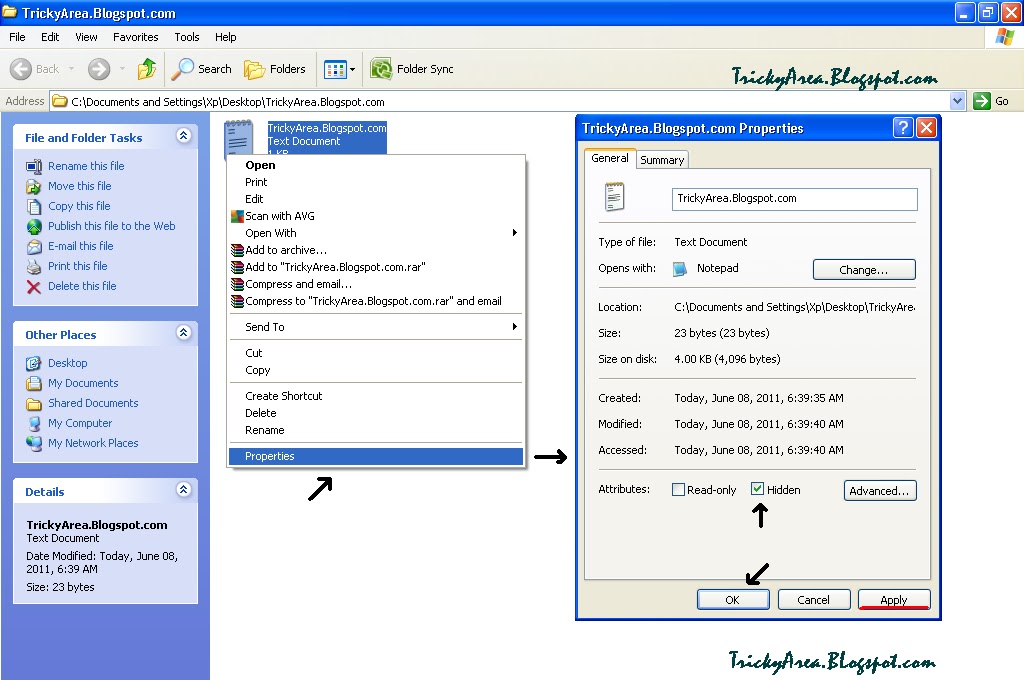
Task: Launch Folder Sync from toolbar
Action: point(412,69)
